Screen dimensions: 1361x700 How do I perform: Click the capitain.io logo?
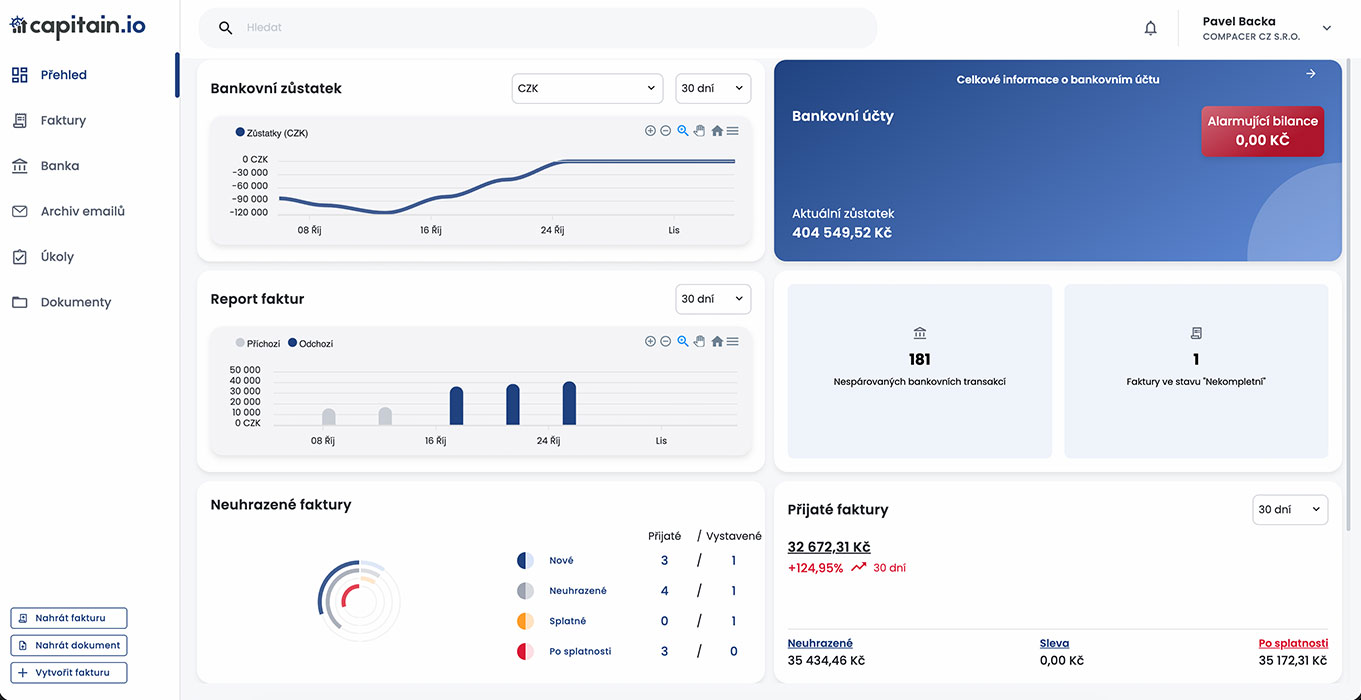[x=77, y=26]
